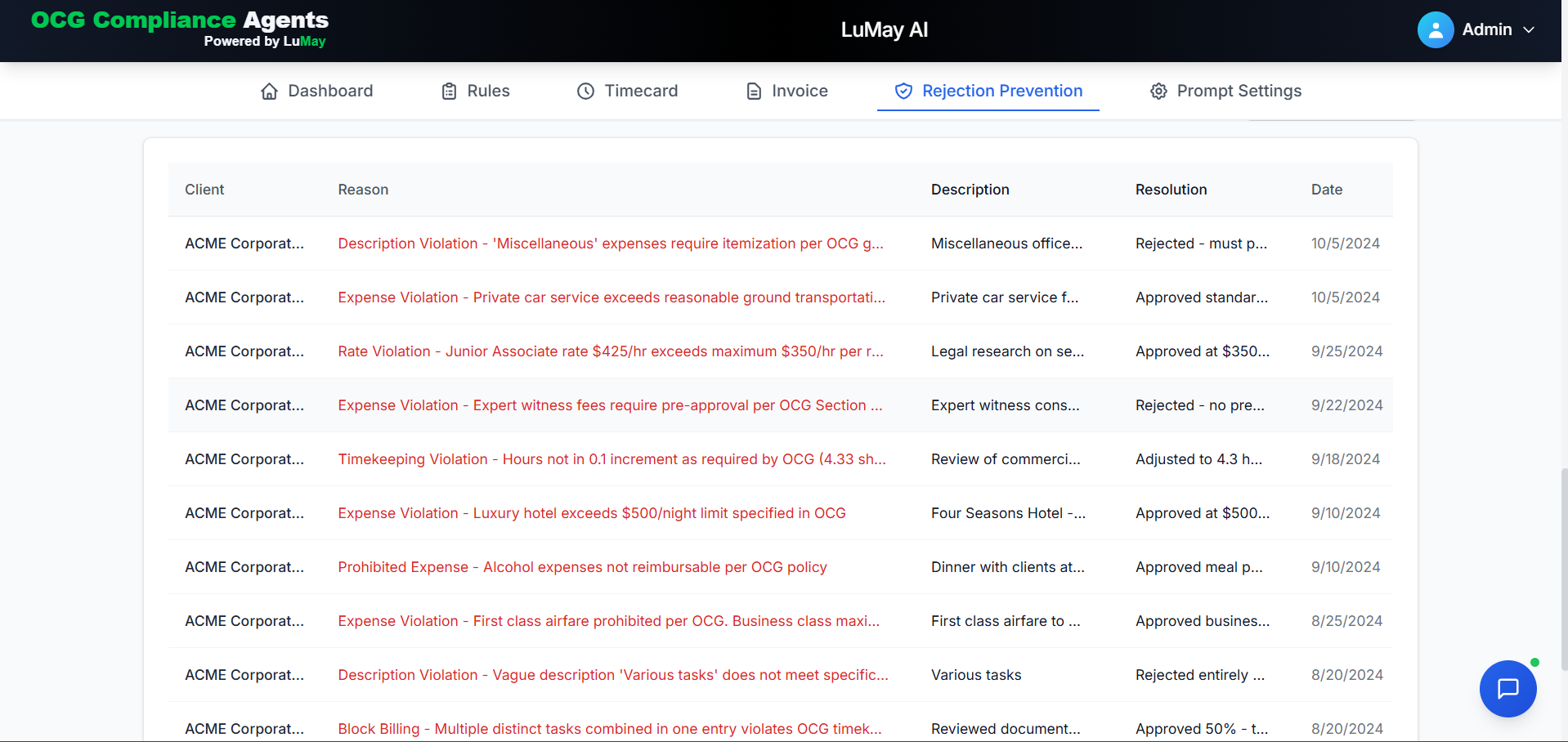Click the page vertical scrollbar thumb
Image resolution: width=1568 pixels, height=742 pixels.
tap(1564, 570)
